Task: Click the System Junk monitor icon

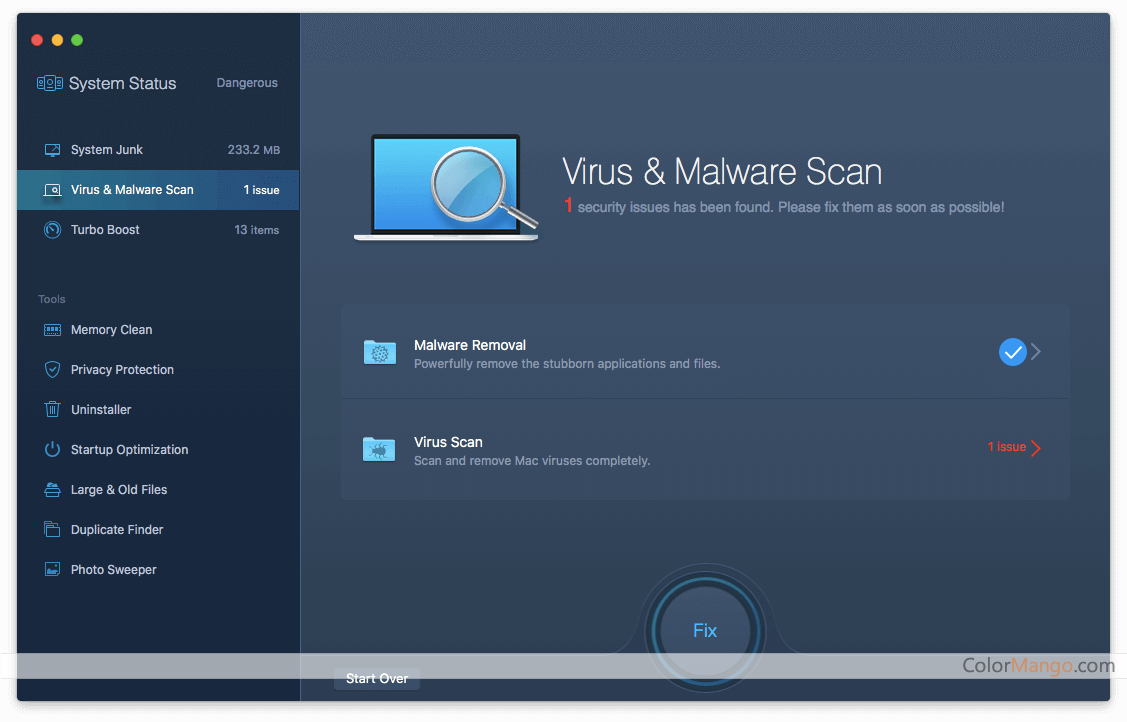Action: coord(52,150)
